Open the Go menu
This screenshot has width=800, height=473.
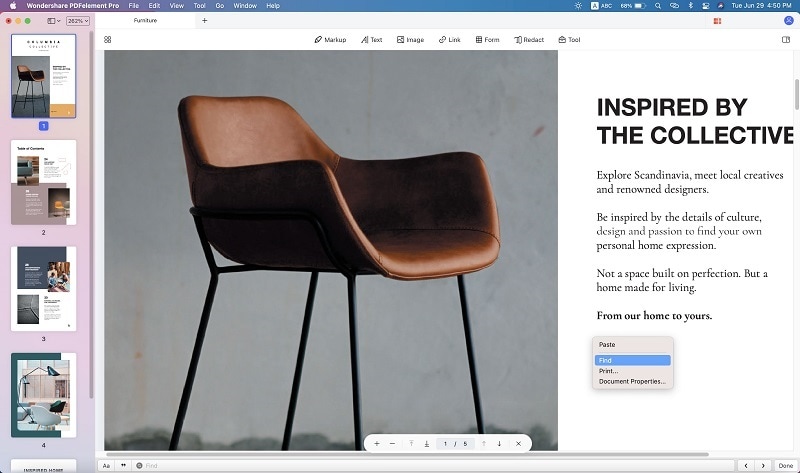220,6
